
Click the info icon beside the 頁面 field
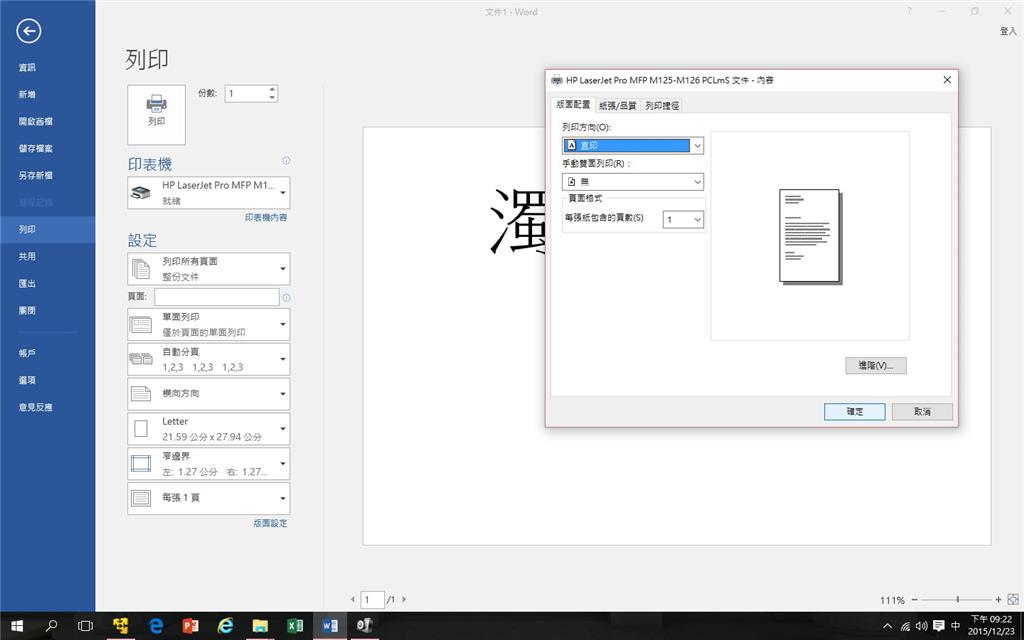pyautogui.click(x=286, y=298)
